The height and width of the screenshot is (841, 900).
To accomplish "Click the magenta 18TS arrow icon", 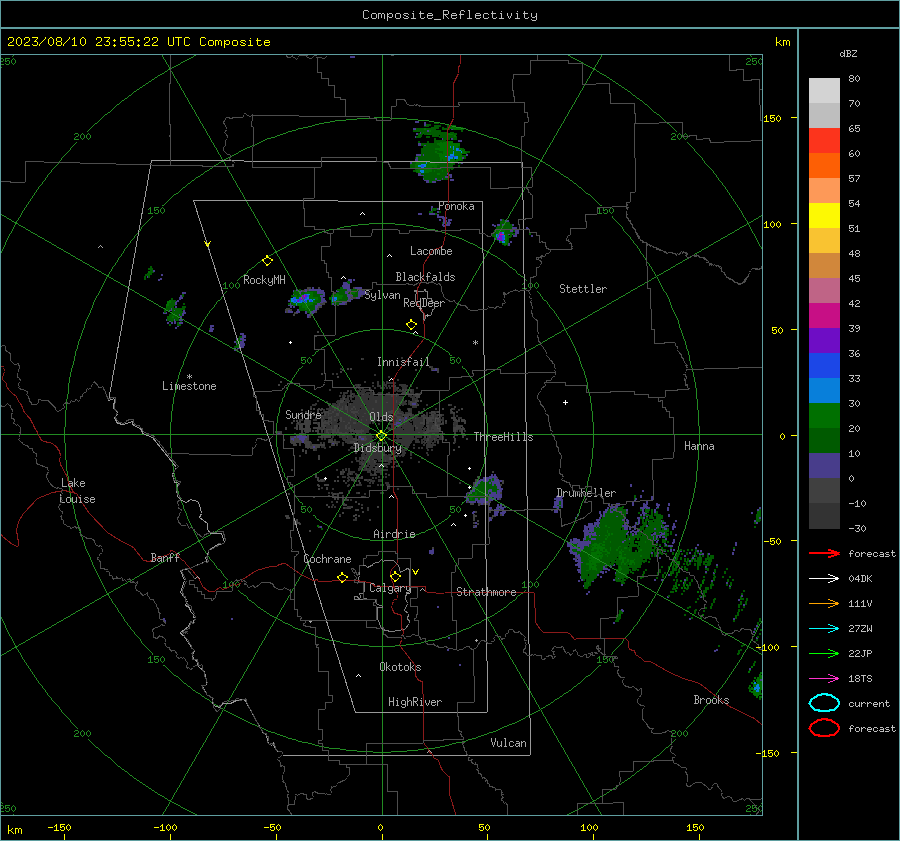I will 824,679.
